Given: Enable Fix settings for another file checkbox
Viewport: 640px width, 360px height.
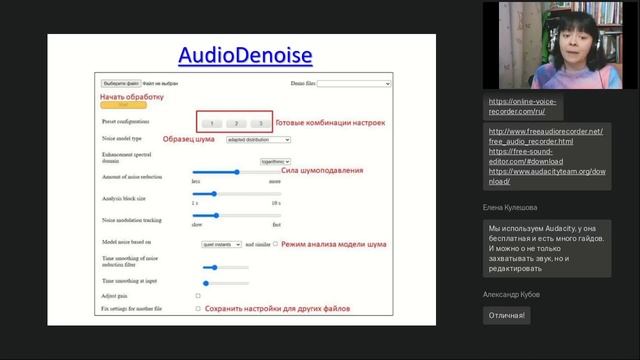Looking at the screenshot, I should pos(198,309).
